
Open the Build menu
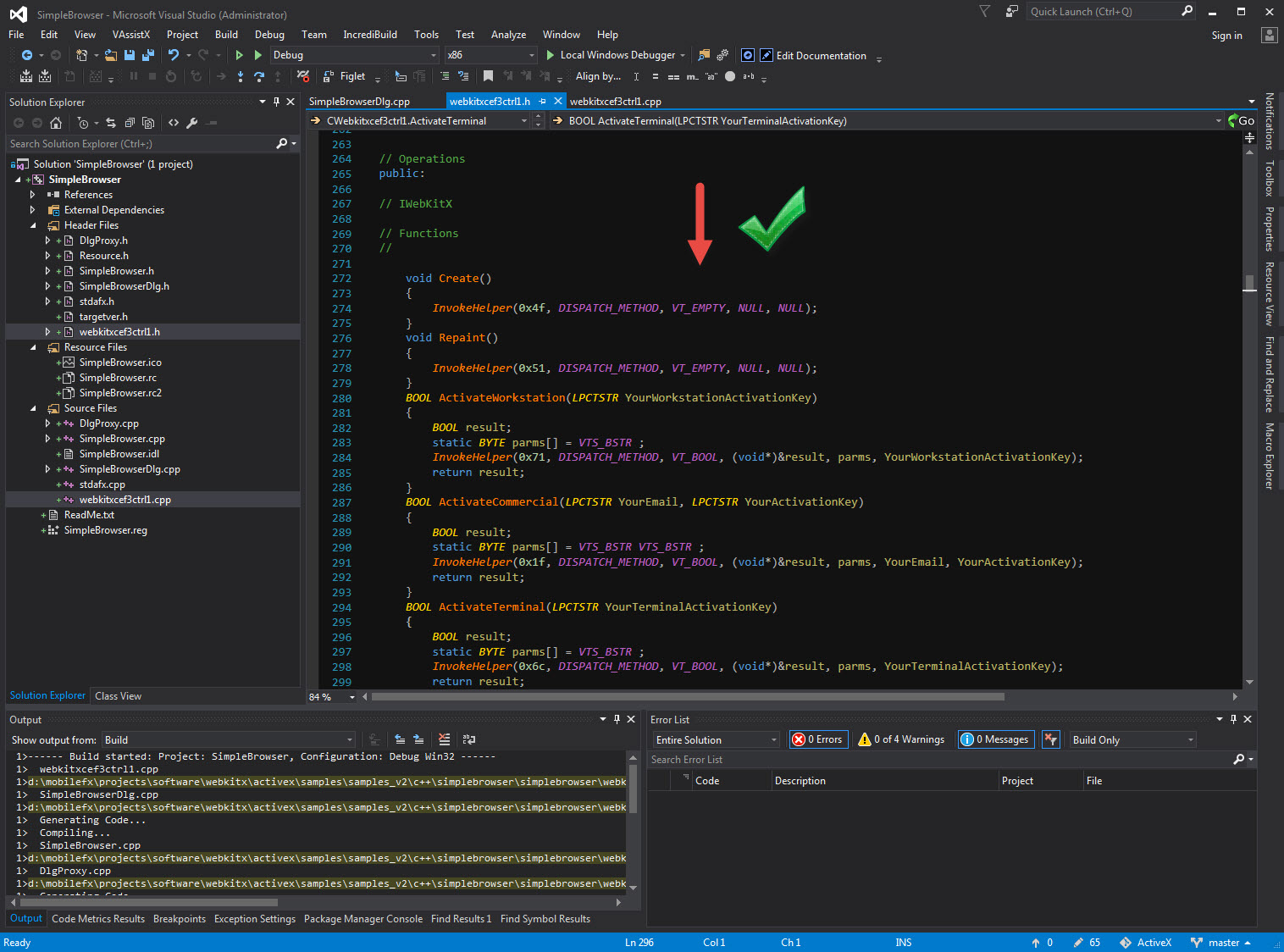[226, 35]
